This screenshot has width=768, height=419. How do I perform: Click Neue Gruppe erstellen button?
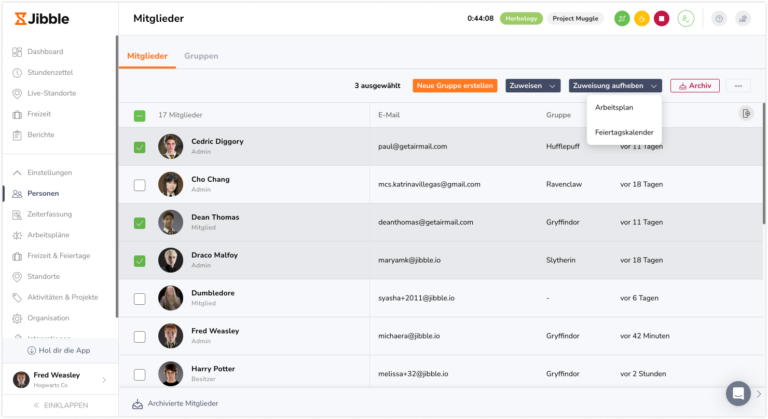tap(455, 86)
